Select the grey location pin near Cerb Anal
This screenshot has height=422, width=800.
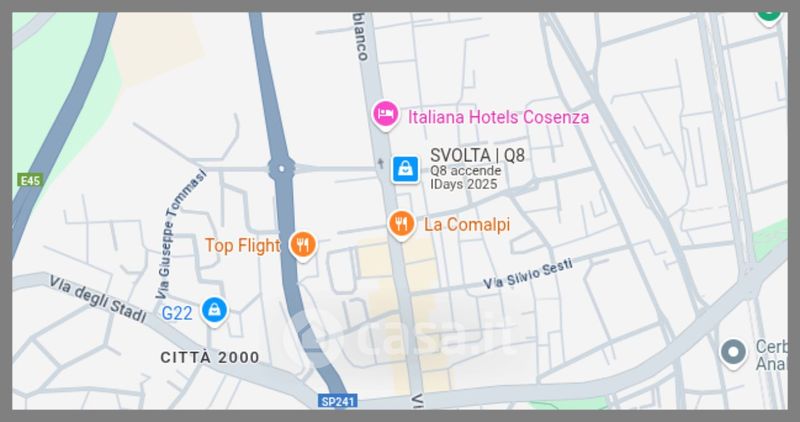click(733, 353)
